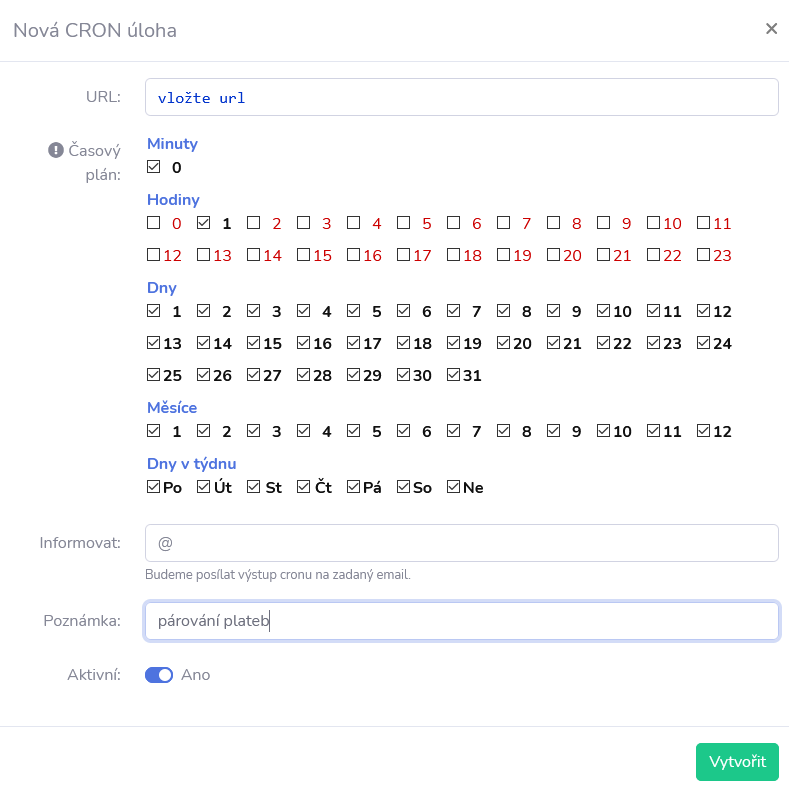Switch off the Aktivní toggle
Viewport: 789px width, 791px height.
pyautogui.click(x=159, y=675)
